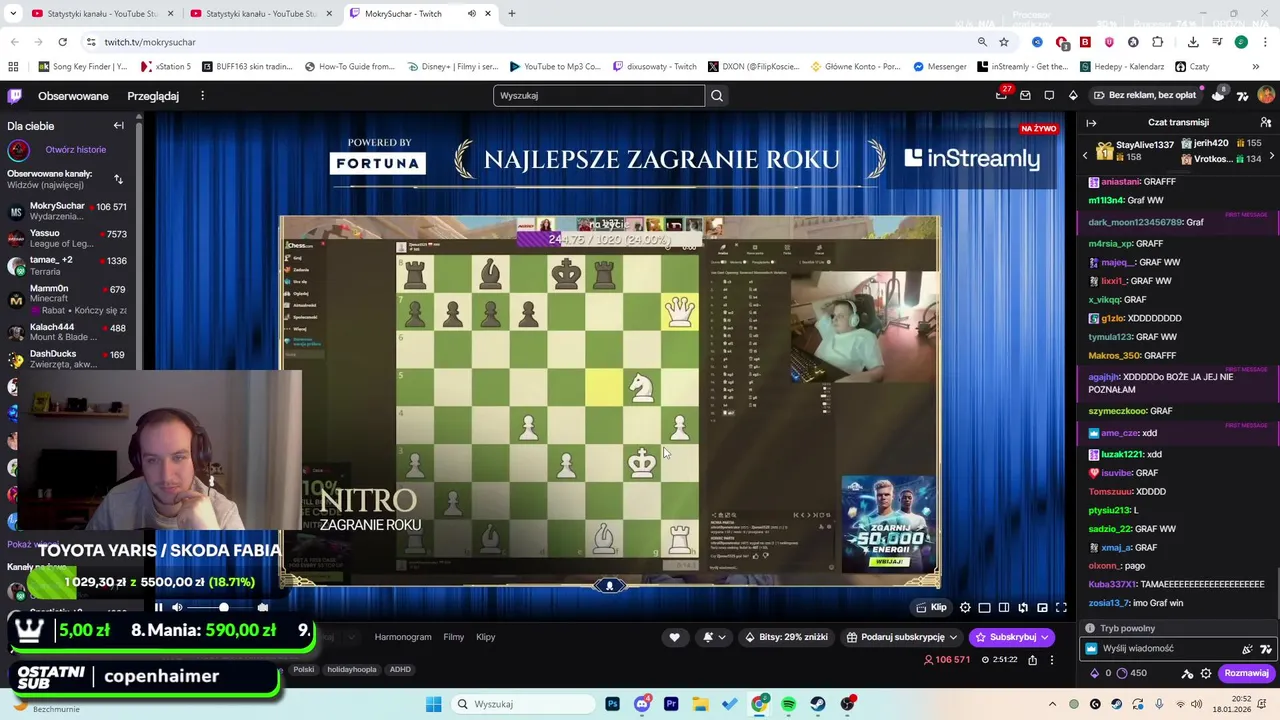Viewport: 1280px width, 720px height.
Task: Switch to Filmy channel tab
Action: (x=454, y=637)
